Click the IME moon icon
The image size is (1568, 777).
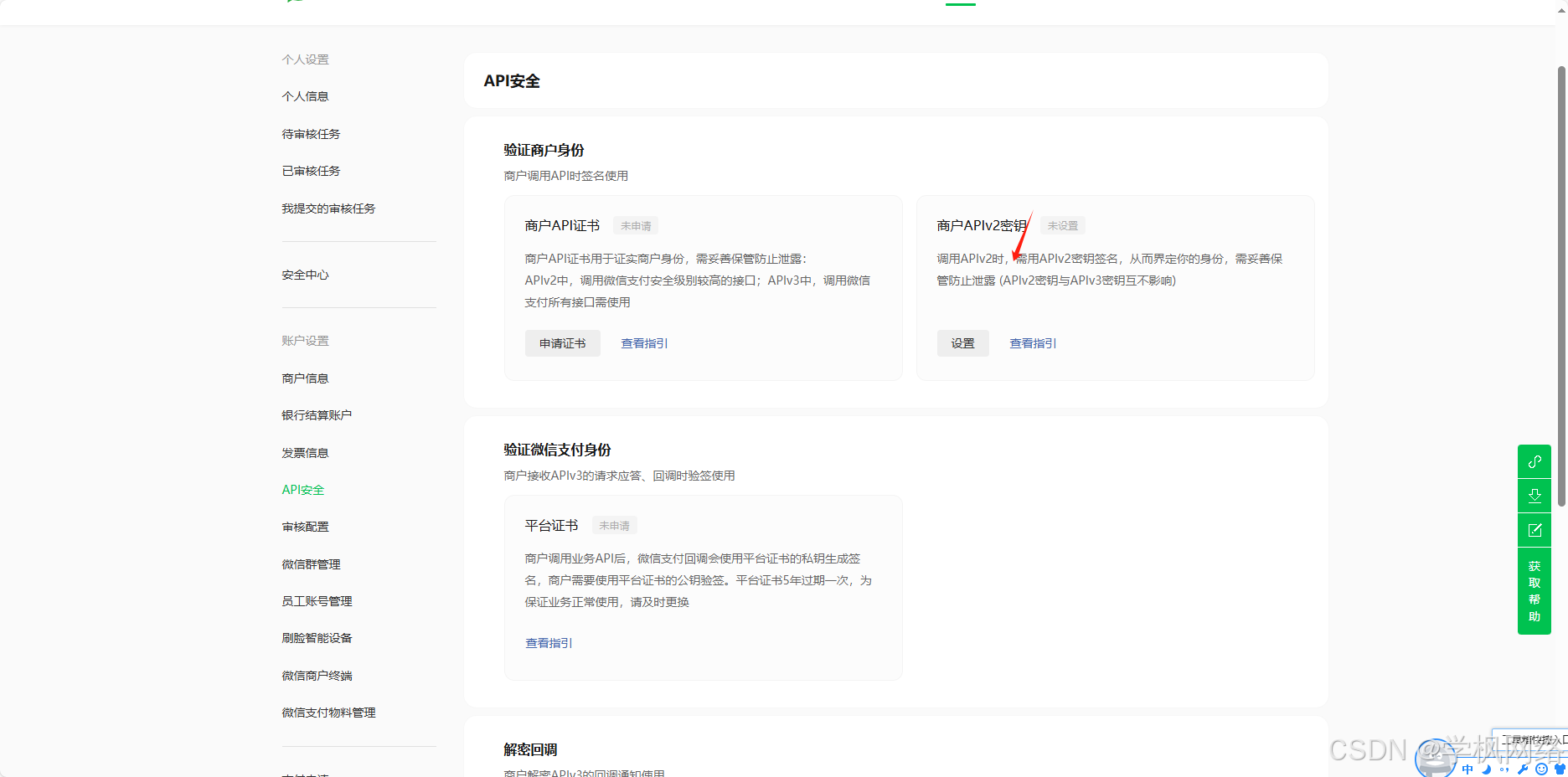coord(1486,769)
